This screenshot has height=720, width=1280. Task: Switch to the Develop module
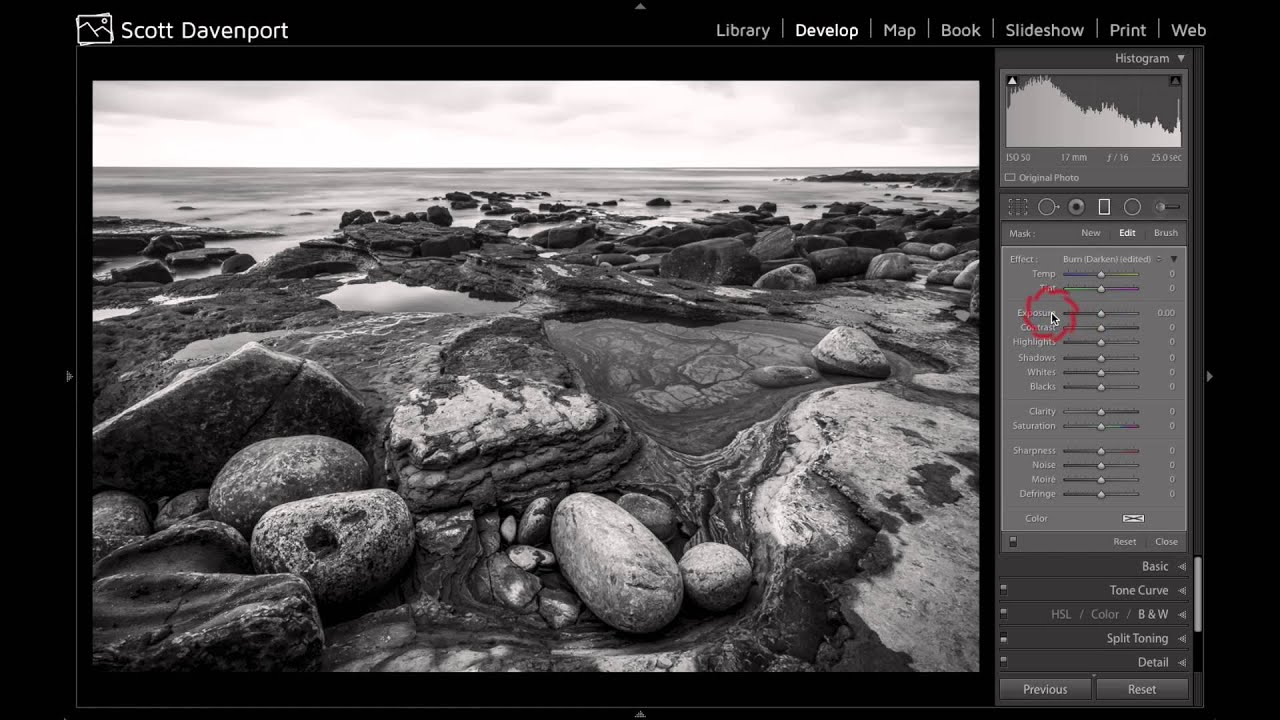click(x=826, y=30)
